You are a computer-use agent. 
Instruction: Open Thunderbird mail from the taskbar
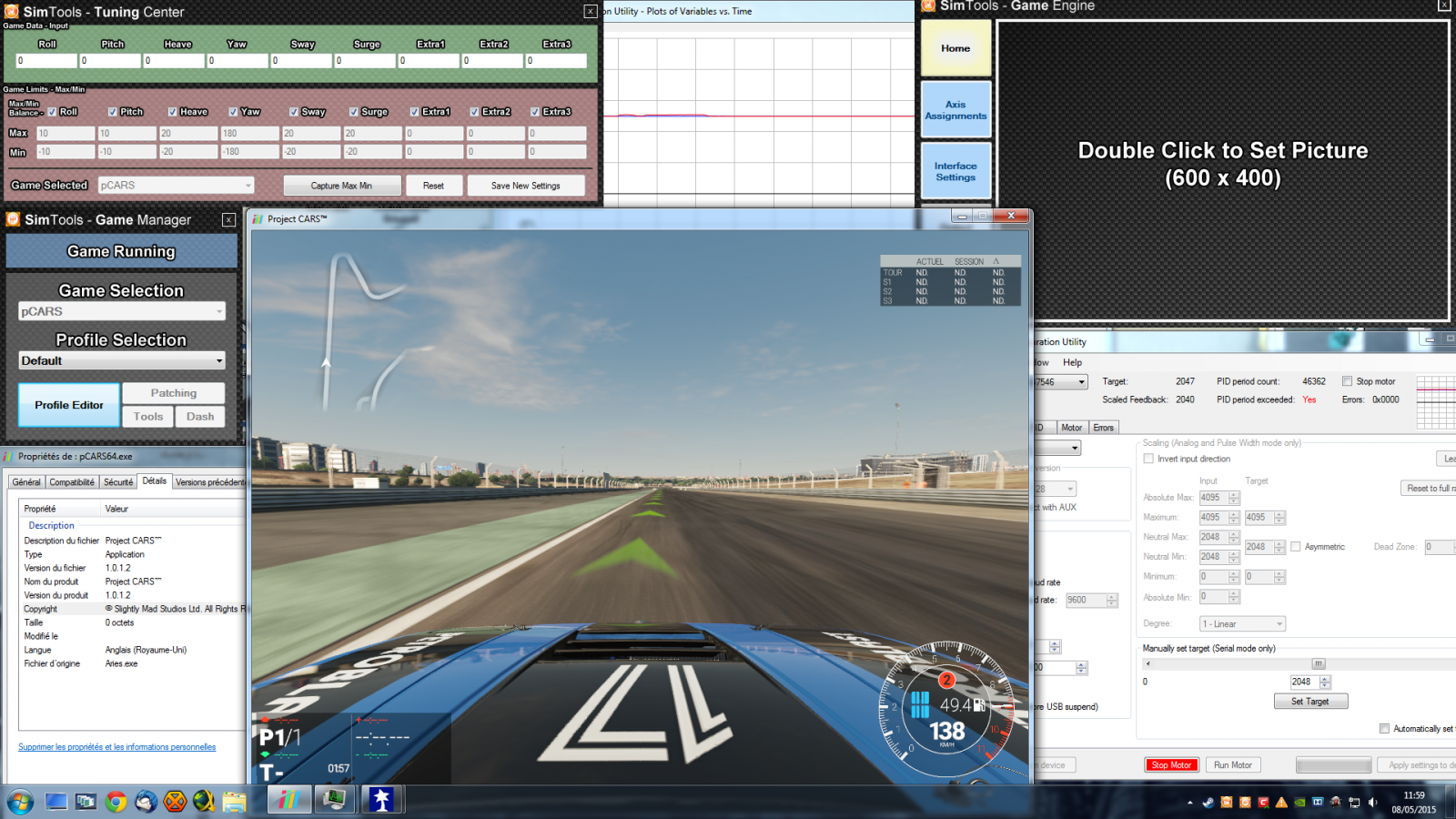[146, 801]
